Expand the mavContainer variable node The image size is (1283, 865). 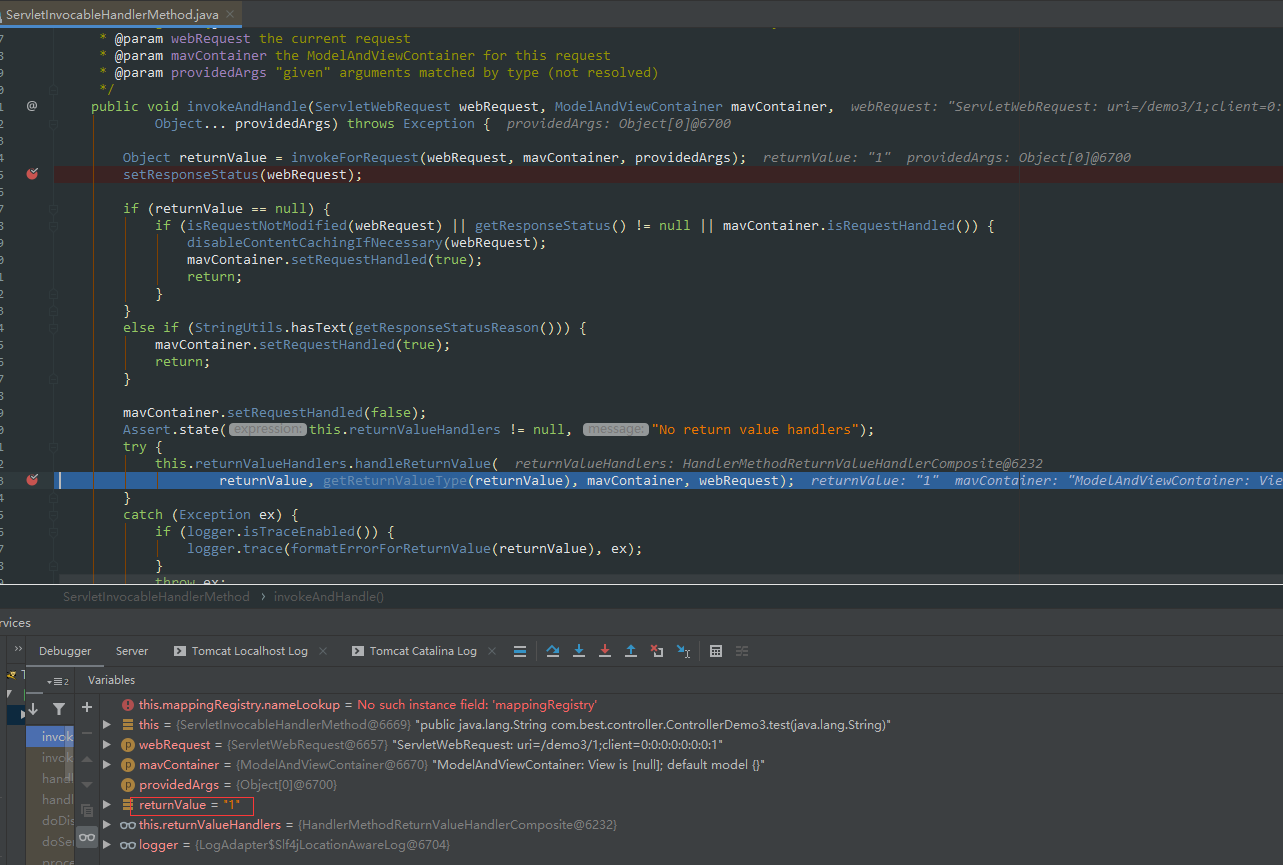point(107,765)
